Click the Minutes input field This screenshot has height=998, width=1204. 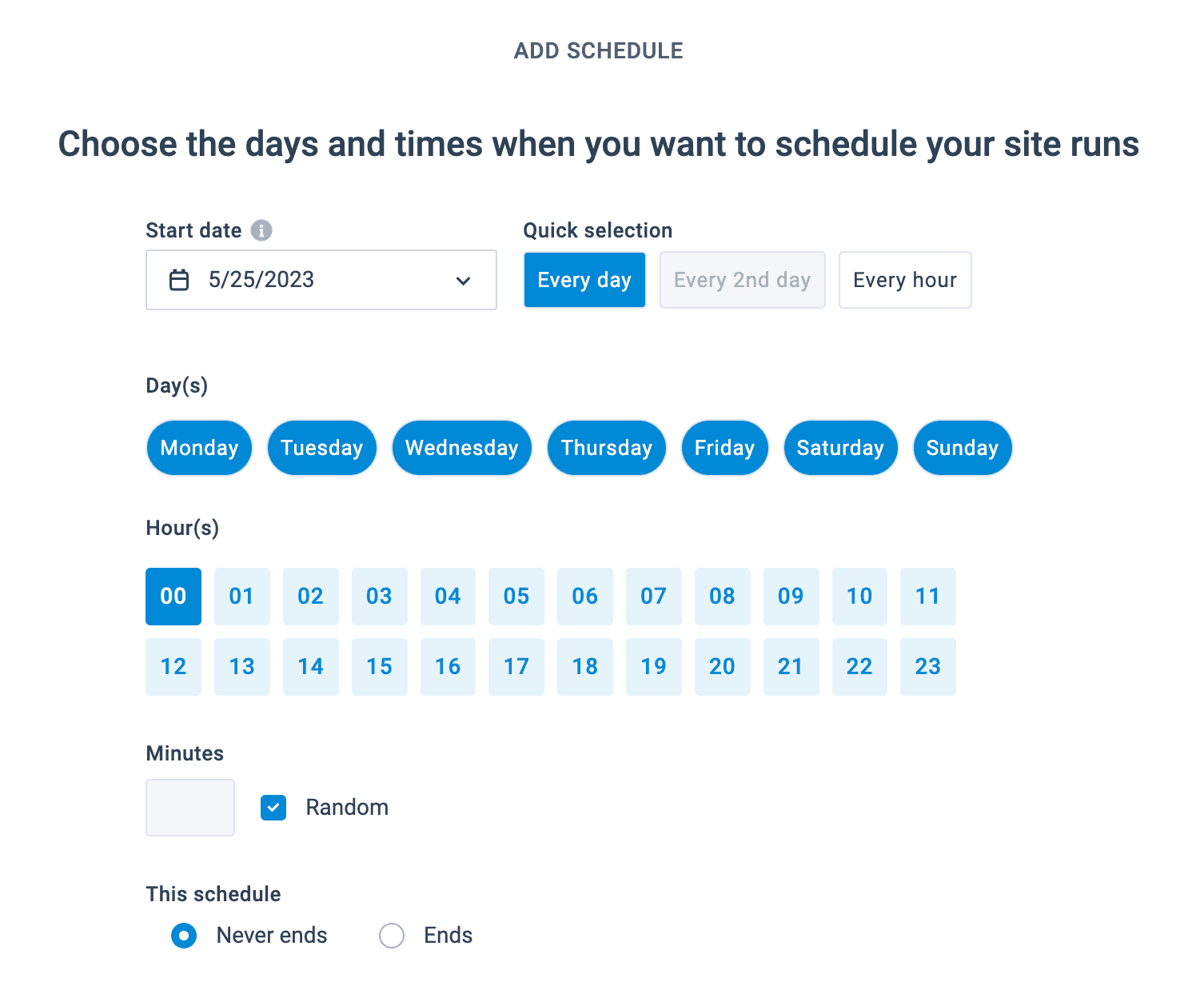click(190, 808)
